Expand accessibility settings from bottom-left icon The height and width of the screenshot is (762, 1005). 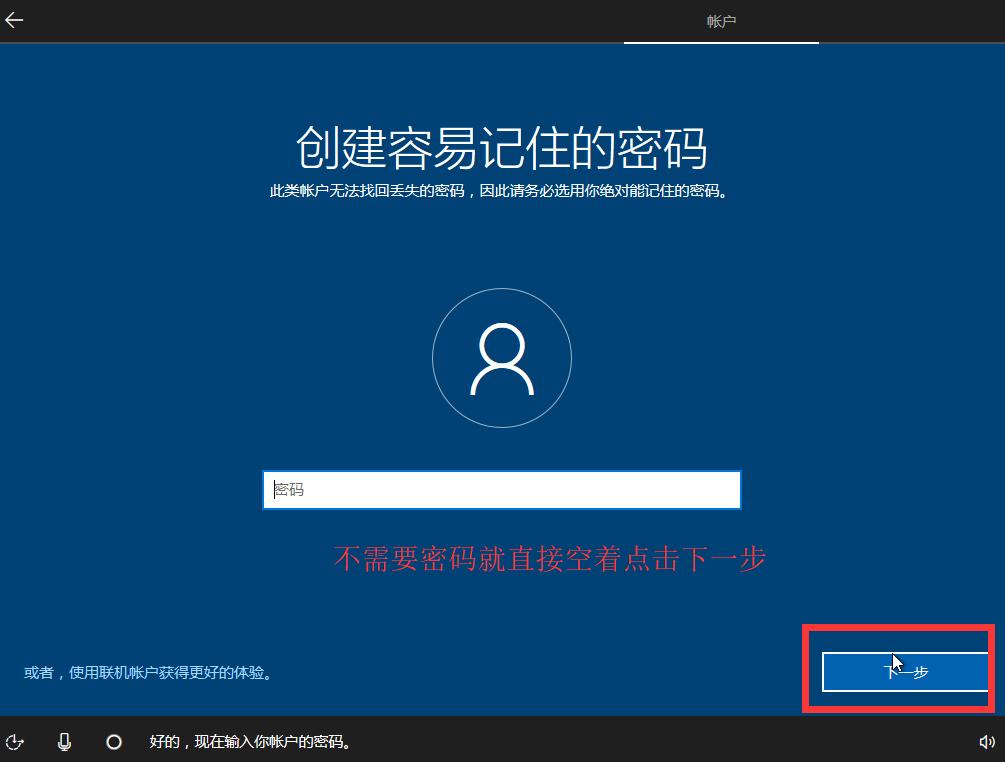point(15,742)
